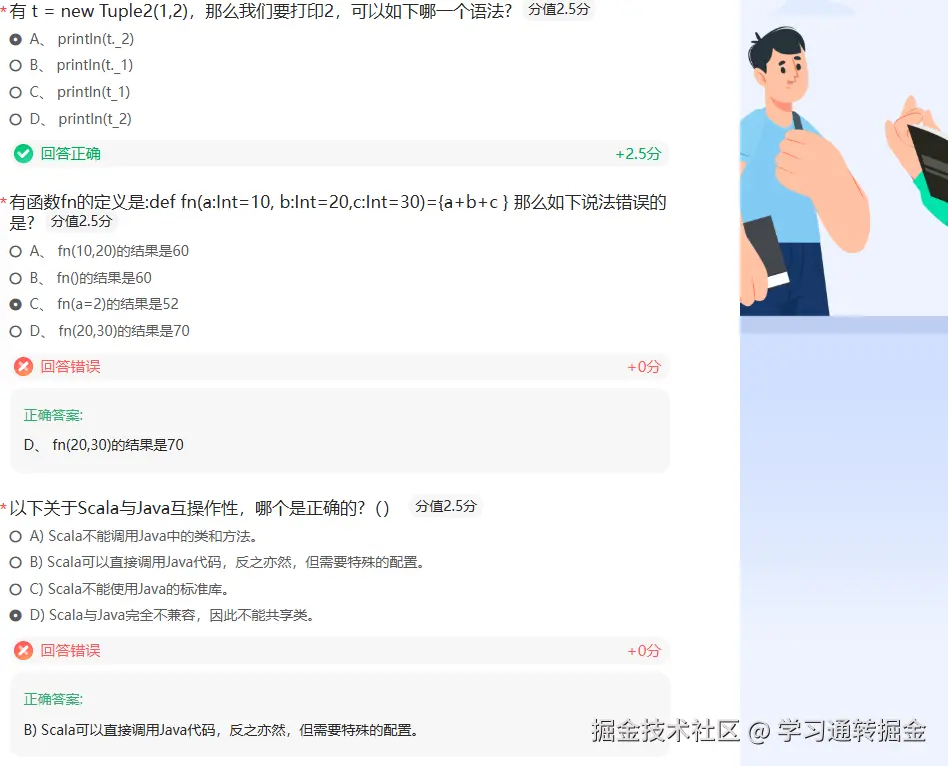Click the green correct-answer checkmark icon
Screen dimensions: 948x766
pos(24,154)
